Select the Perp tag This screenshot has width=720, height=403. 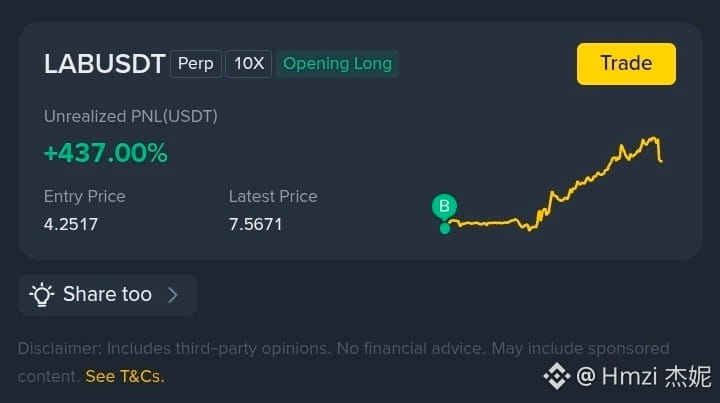[196, 64]
